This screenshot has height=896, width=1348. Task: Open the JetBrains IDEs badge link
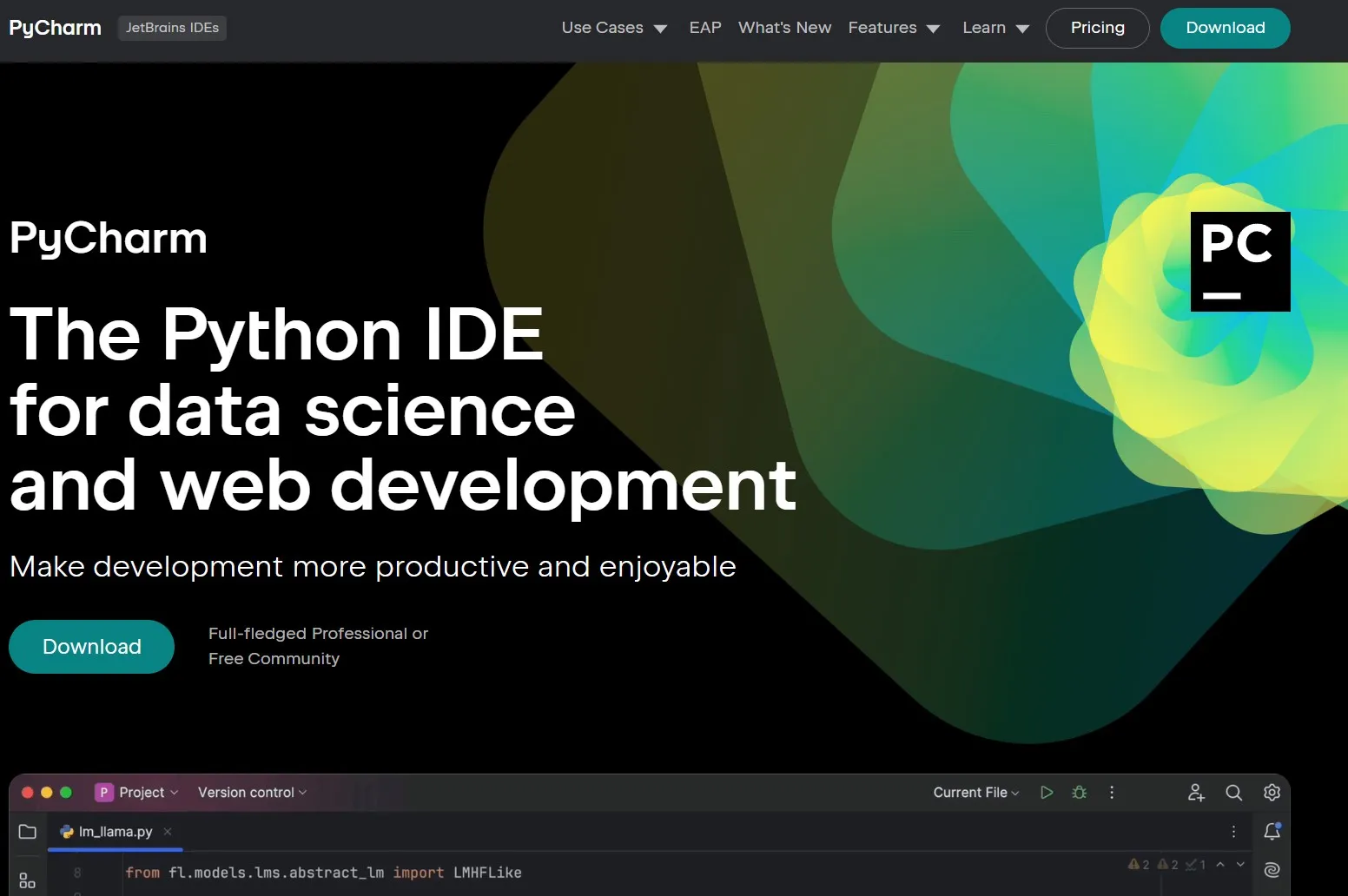(172, 28)
